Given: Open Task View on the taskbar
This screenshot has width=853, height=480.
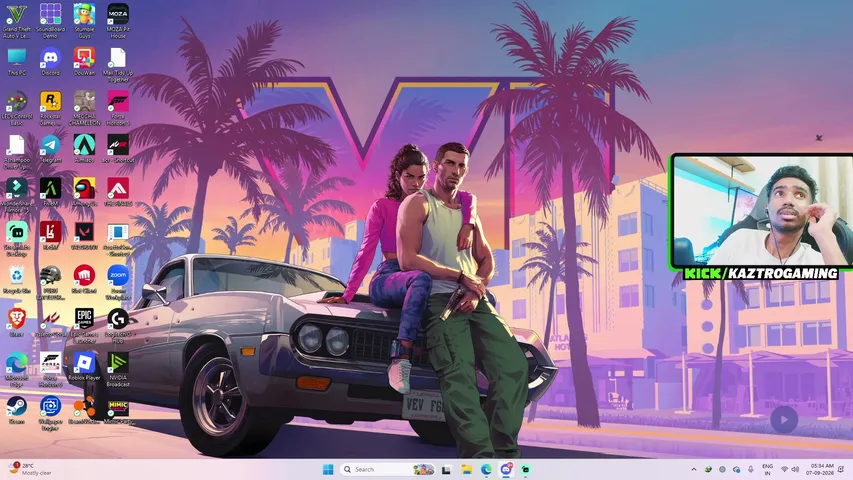Looking at the screenshot, I should pyautogui.click(x=446, y=469).
